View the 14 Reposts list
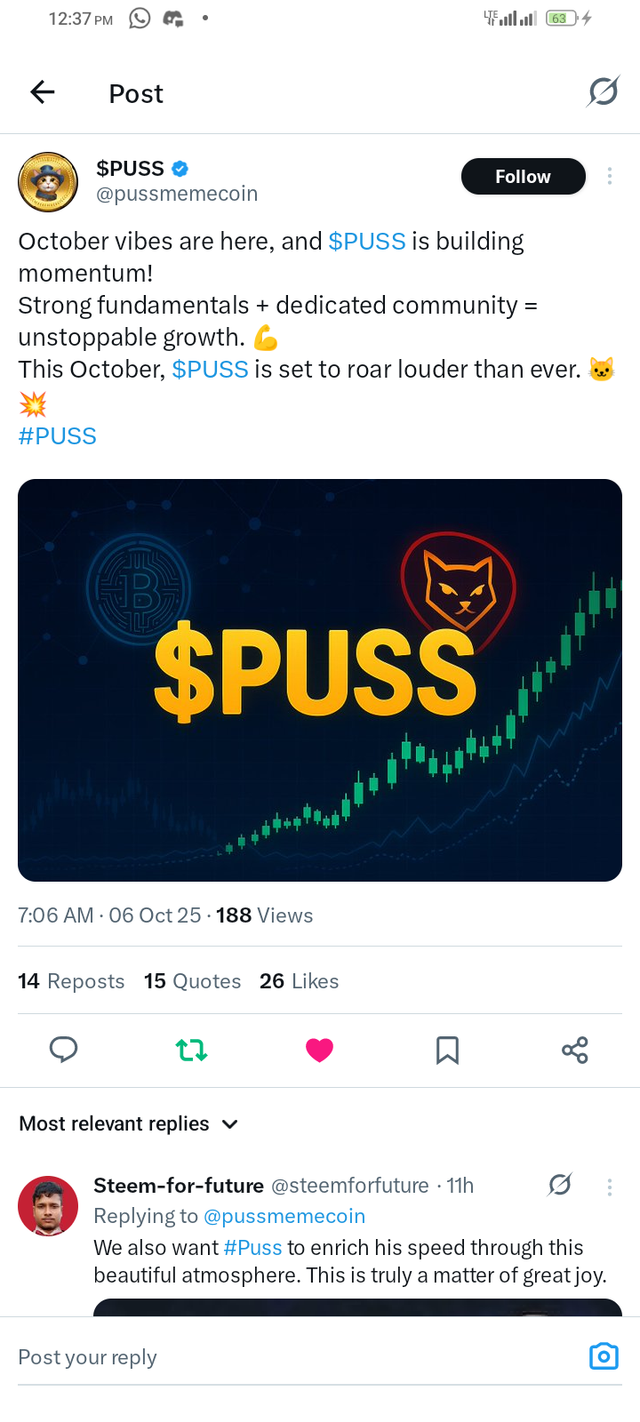The height and width of the screenshot is (1422, 640). (71, 981)
